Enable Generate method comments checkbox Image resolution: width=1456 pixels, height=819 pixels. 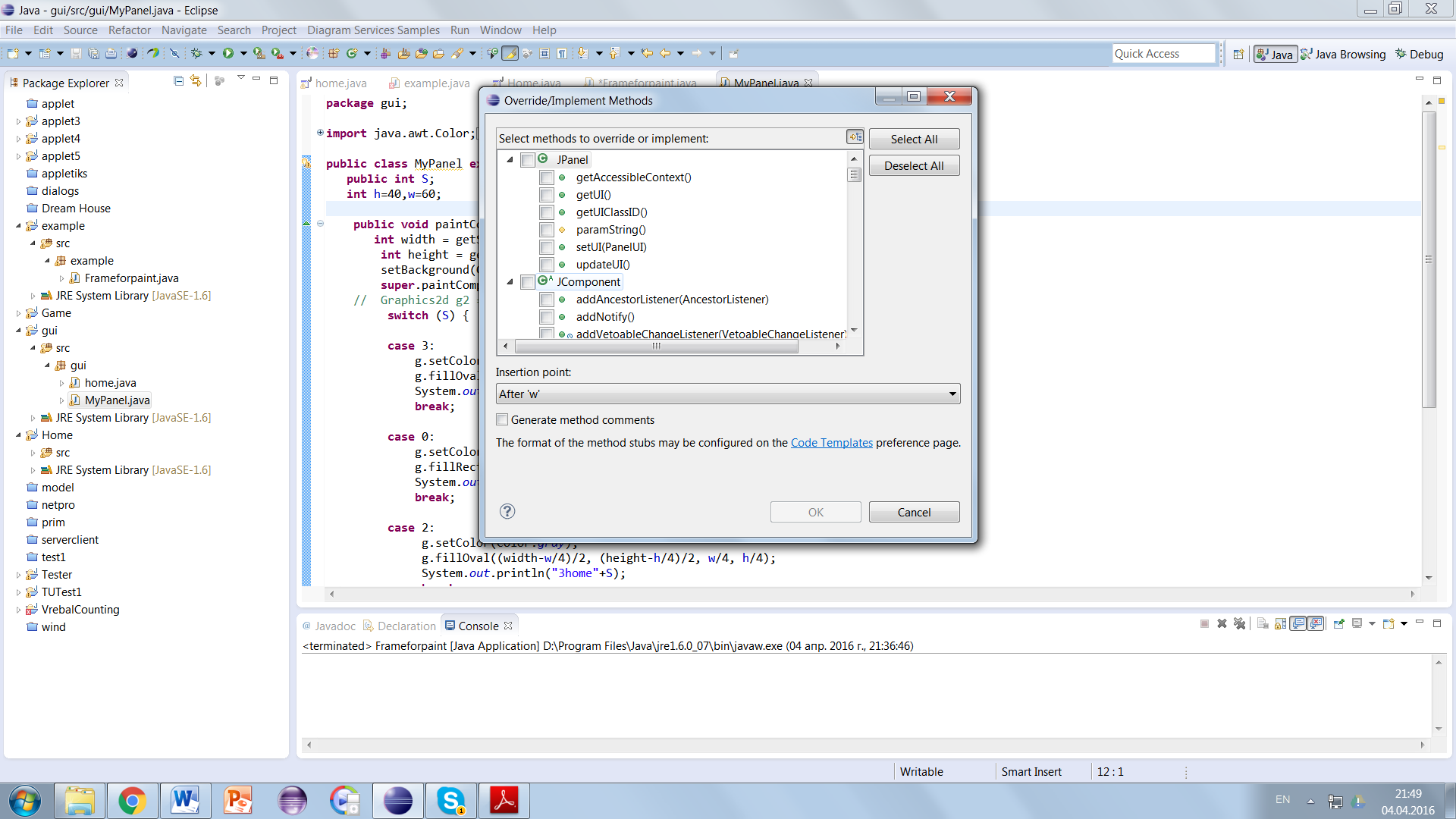pyautogui.click(x=502, y=419)
